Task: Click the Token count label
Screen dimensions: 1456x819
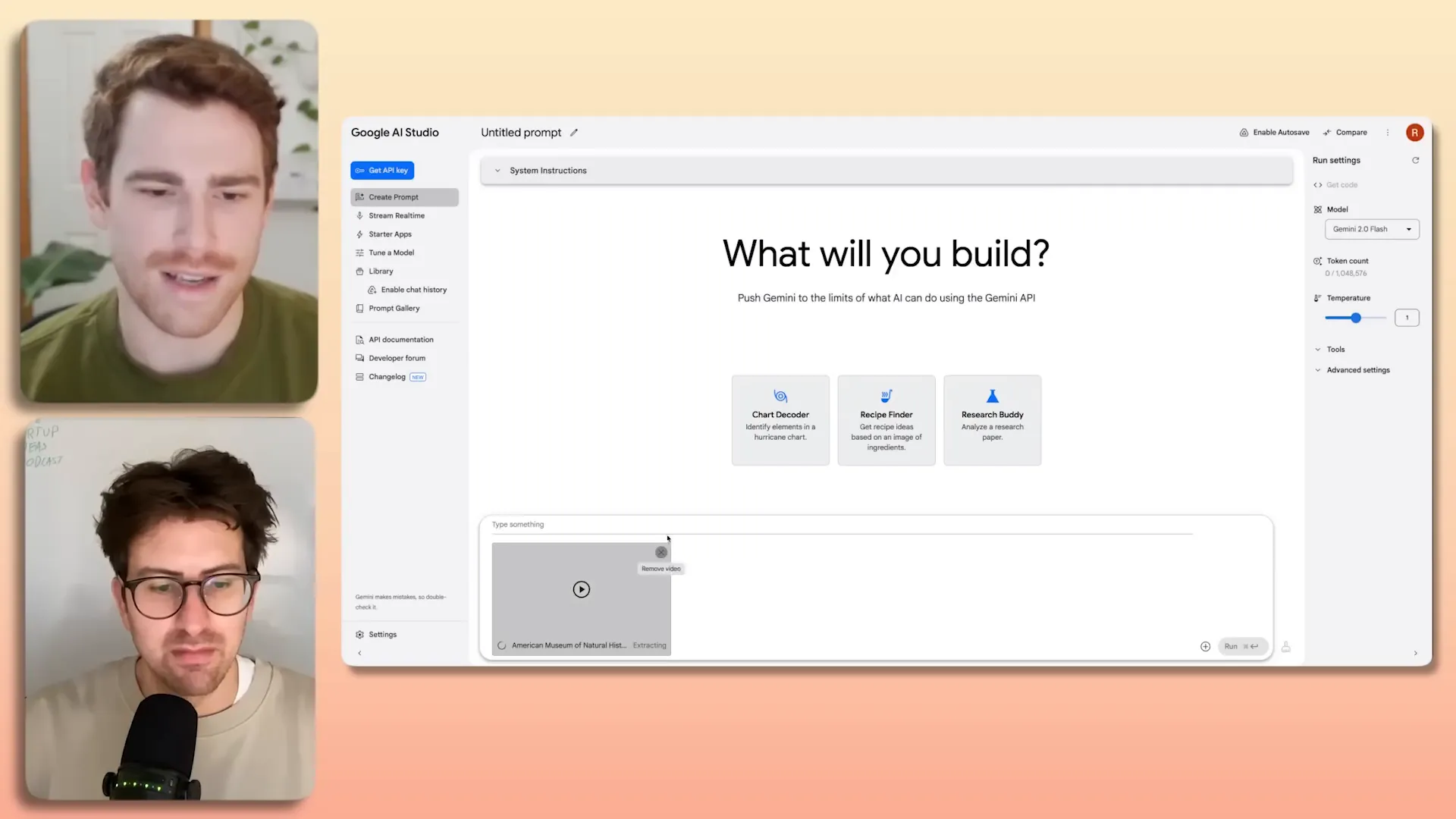Action: click(1348, 261)
